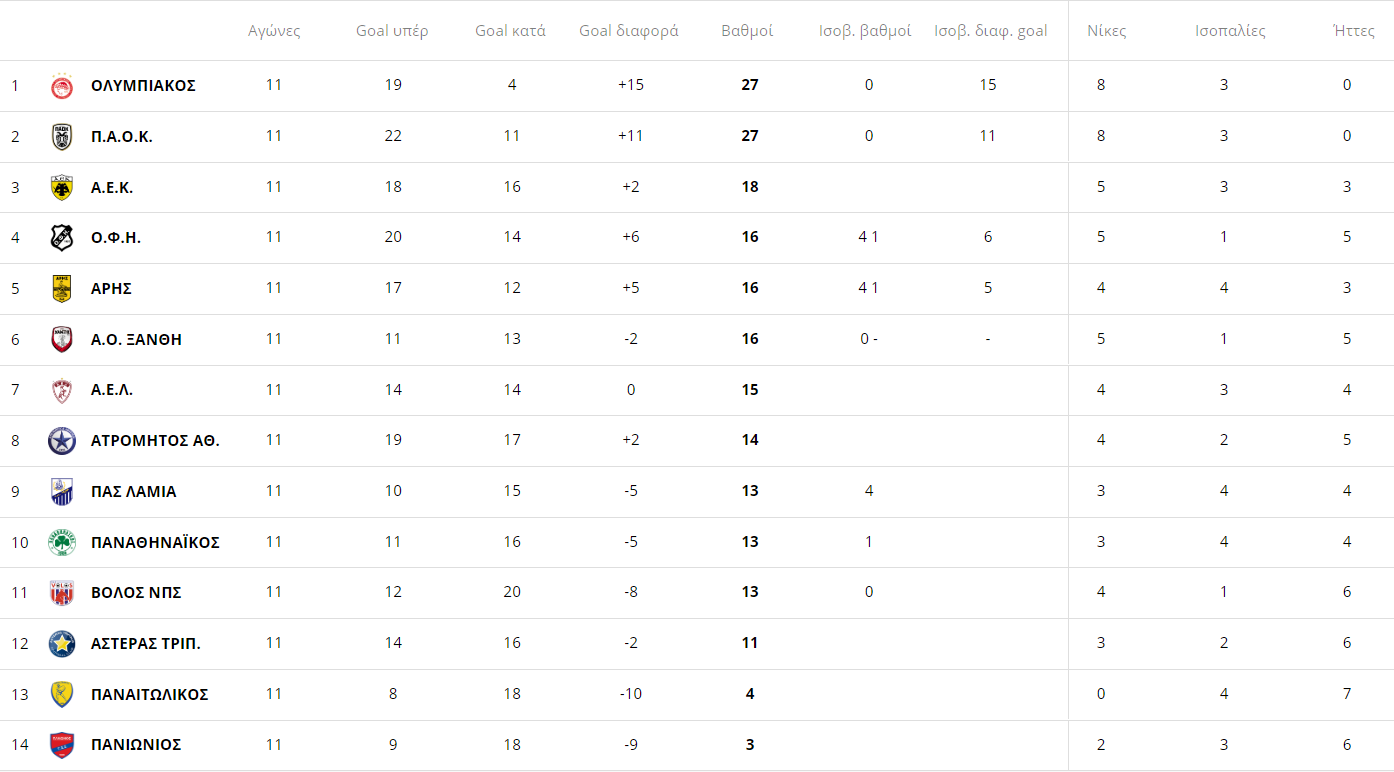1394x772 pixels.
Task: Click the Α.Ο. ΞΑΝΘΗ crest
Action: click(x=62, y=340)
